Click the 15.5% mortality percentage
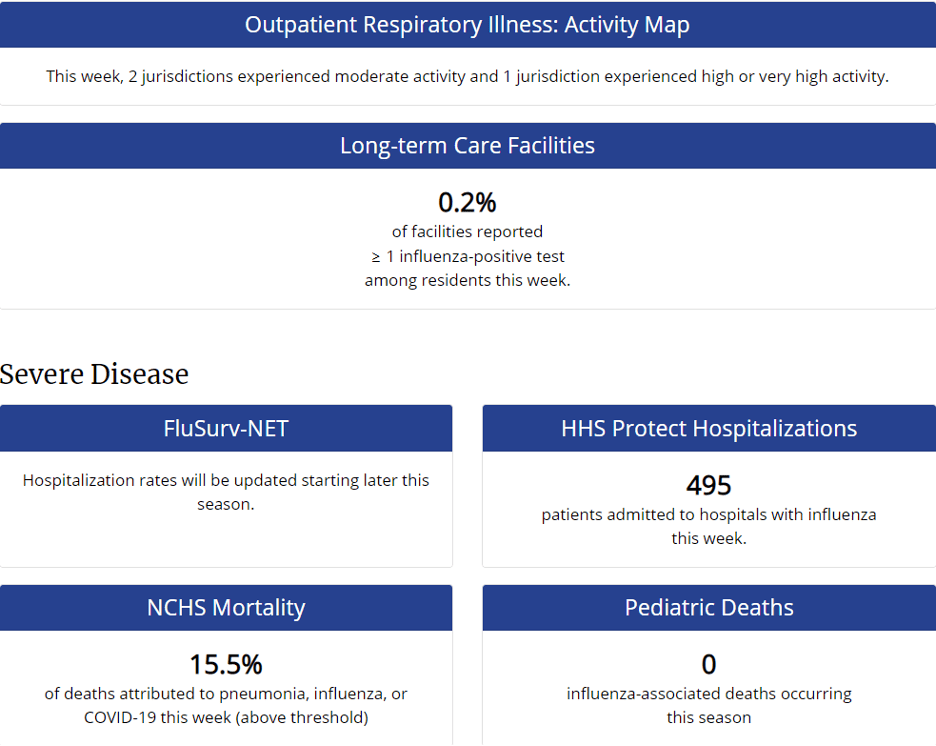 pos(226,665)
